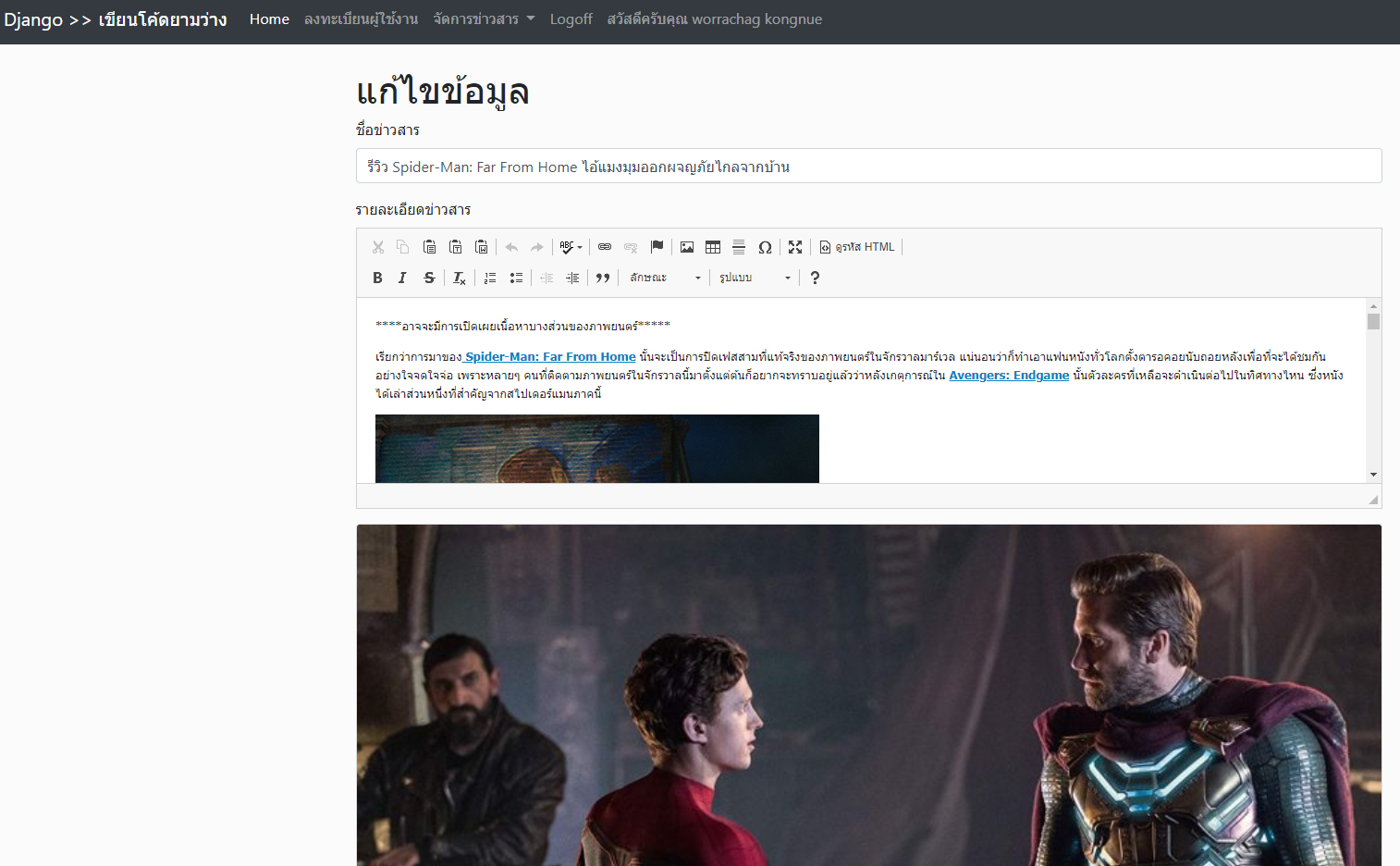Click the editor scrollbar up arrow

tap(1373, 305)
